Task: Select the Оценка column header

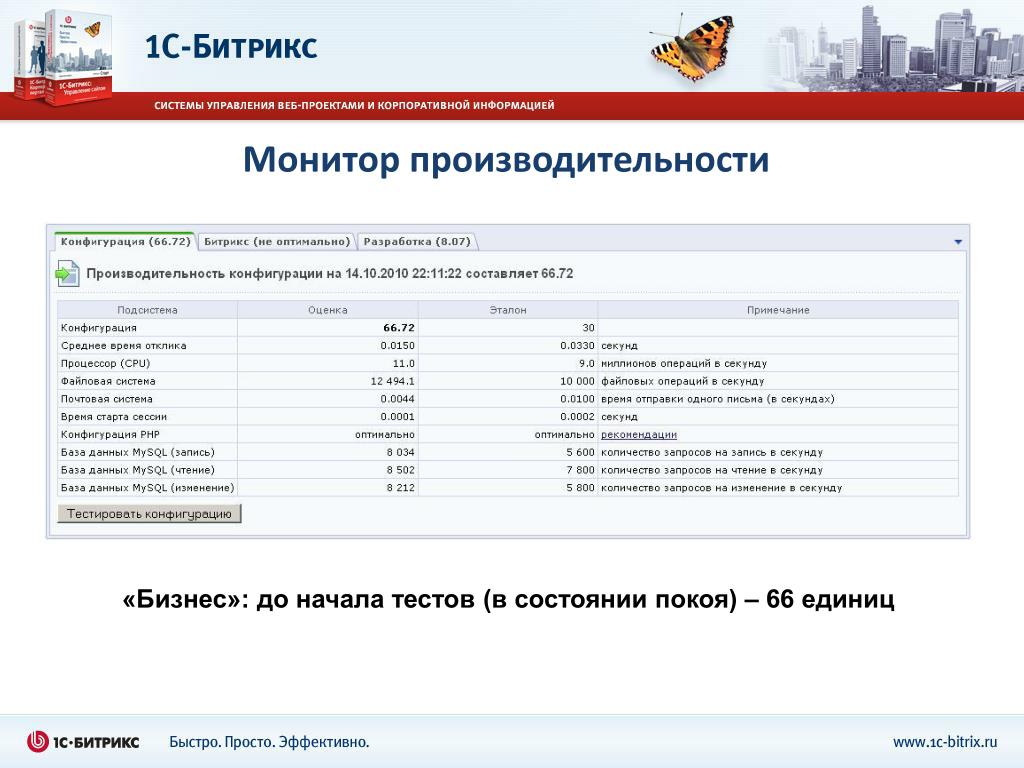Action: [328, 310]
